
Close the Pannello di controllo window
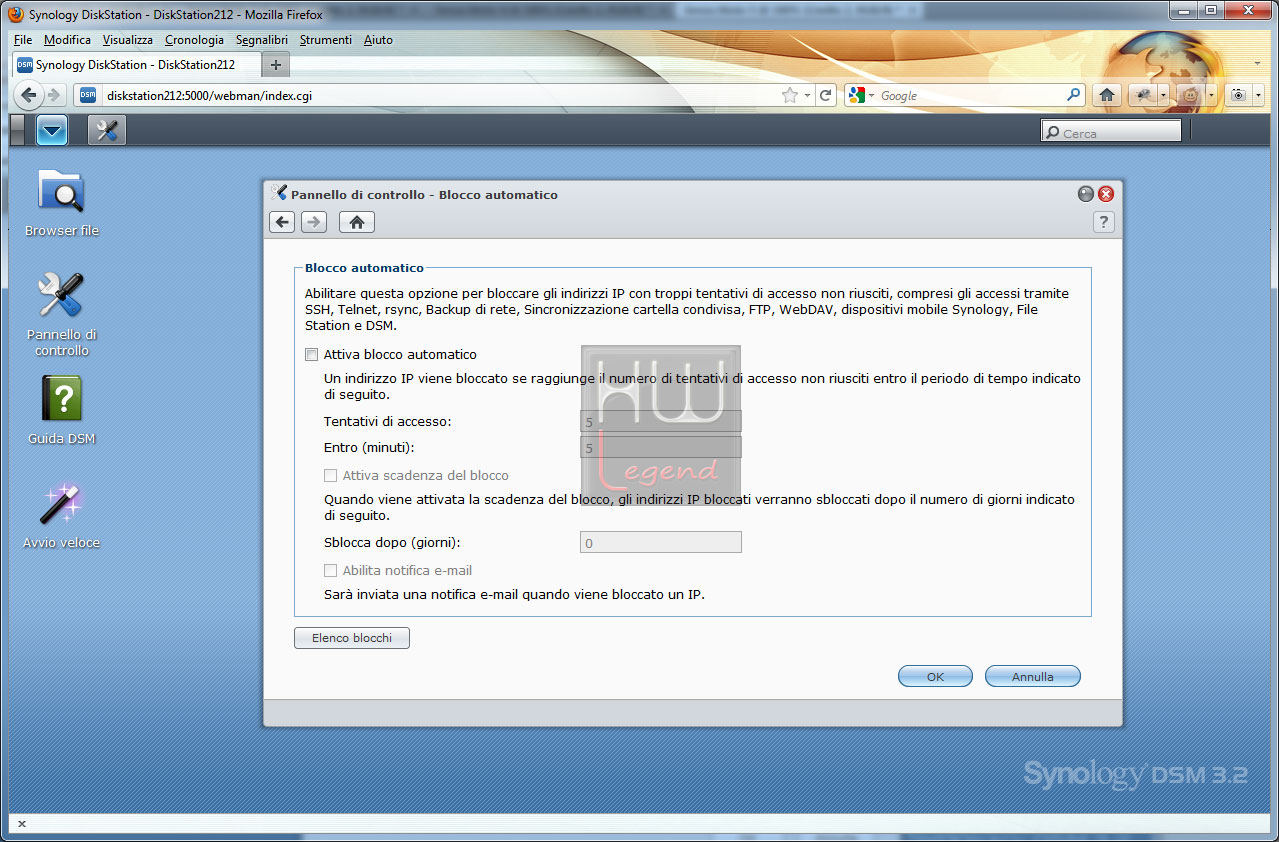[1106, 194]
